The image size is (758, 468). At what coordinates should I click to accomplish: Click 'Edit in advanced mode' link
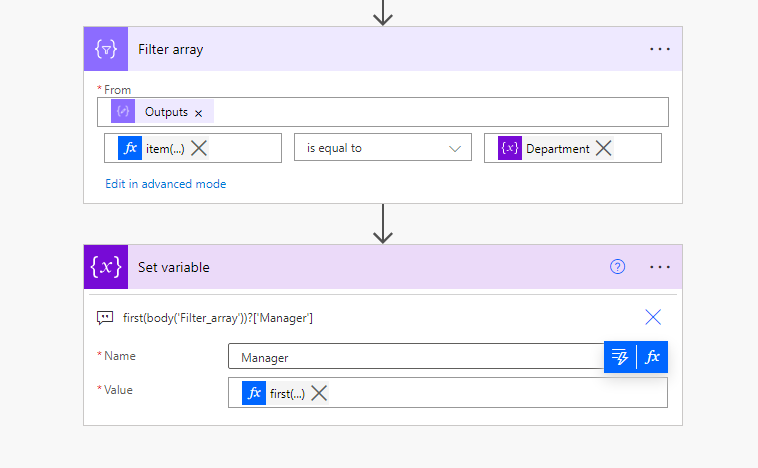166,184
